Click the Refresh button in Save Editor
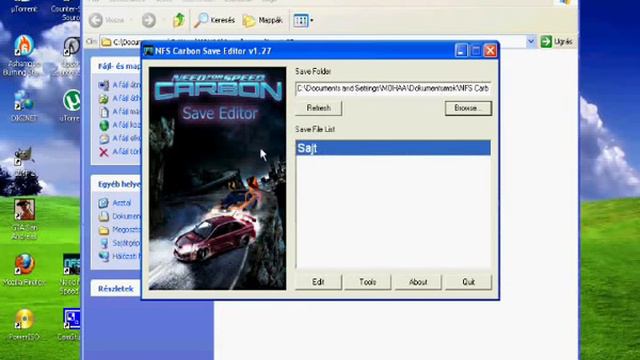 tap(318, 108)
